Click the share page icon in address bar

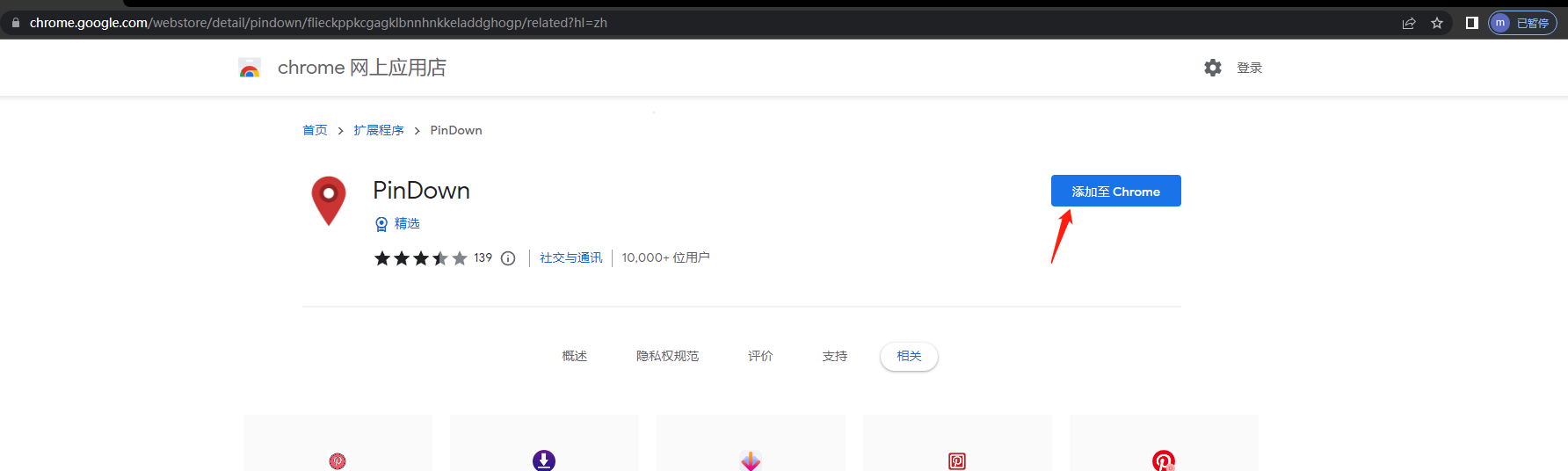point(1409,23)
